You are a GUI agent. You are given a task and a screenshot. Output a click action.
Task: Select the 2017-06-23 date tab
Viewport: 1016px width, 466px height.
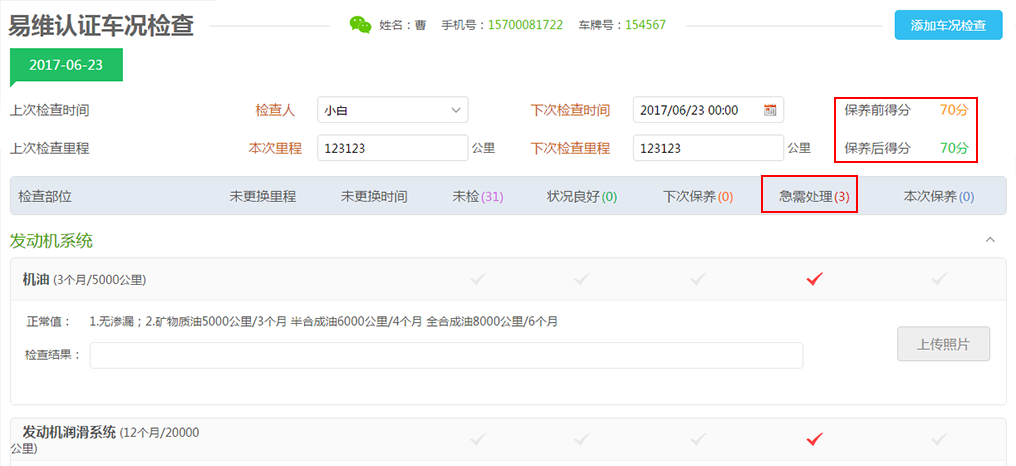(x=65, y=64)
